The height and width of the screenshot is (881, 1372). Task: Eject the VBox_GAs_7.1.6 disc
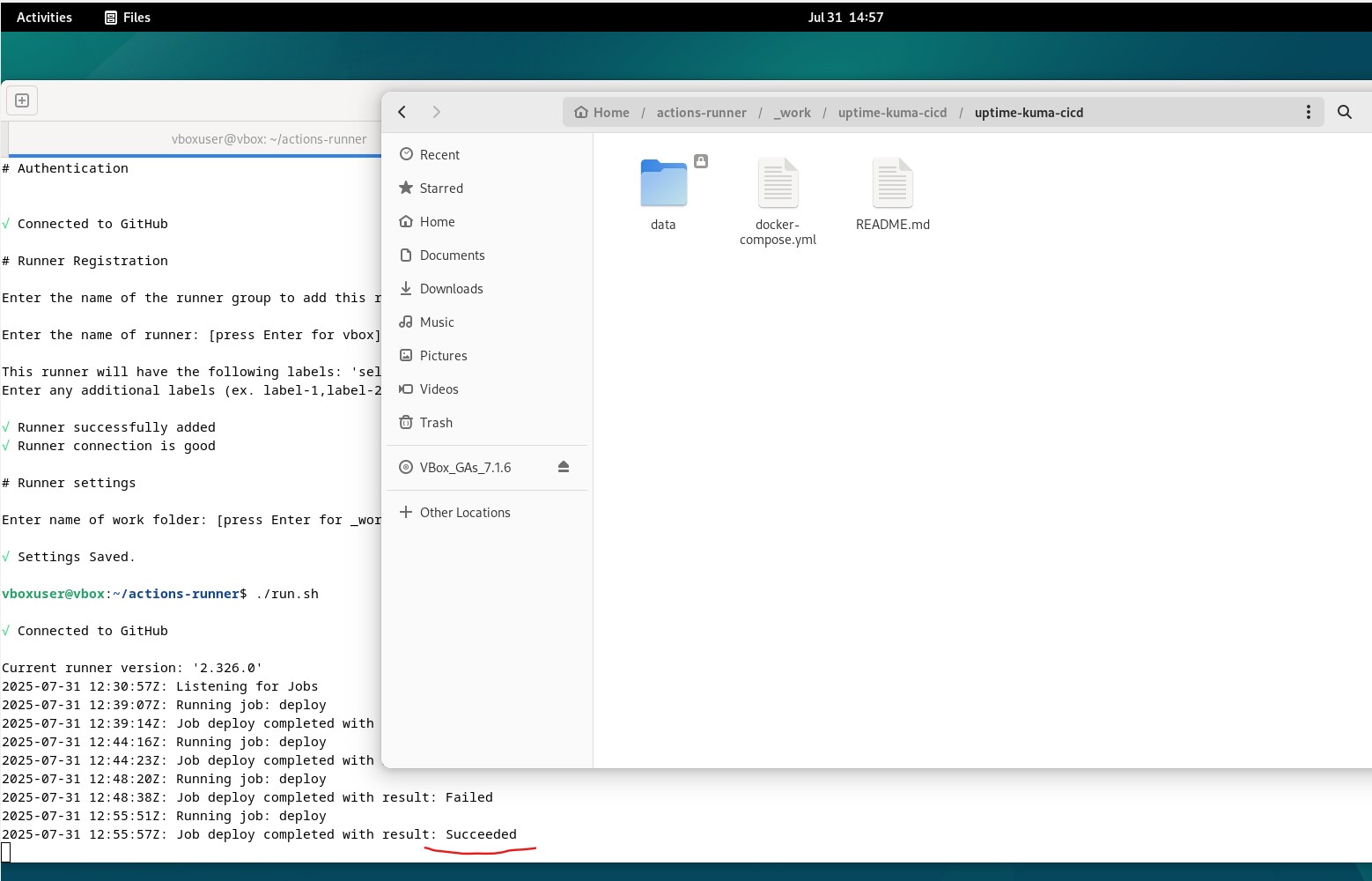[x=564, y=467]
